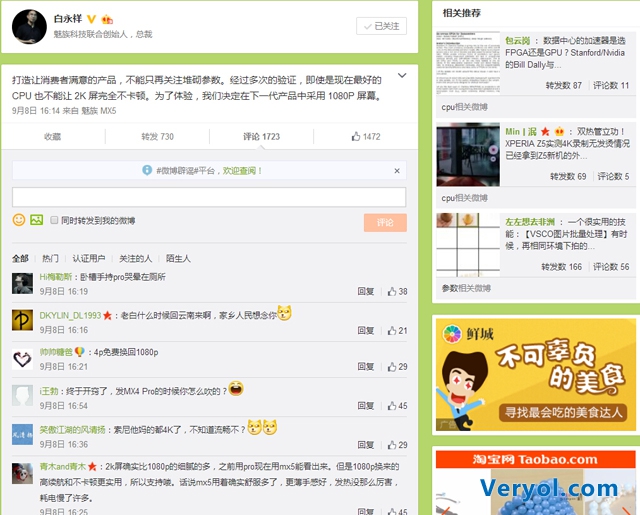Click the red star badge next to DKYLIN_DL1993

tap(107, 315)
